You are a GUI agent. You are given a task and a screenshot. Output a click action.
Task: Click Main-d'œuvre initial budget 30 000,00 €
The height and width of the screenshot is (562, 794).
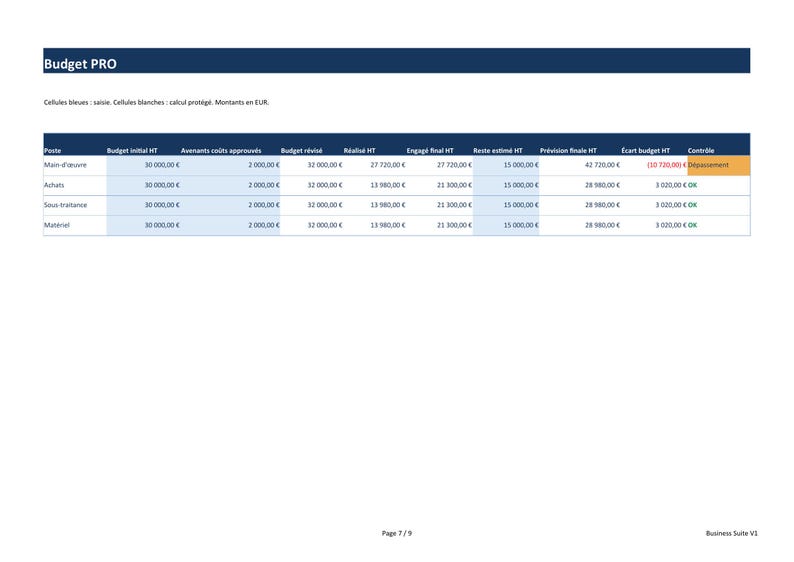[x=162, y=165]
